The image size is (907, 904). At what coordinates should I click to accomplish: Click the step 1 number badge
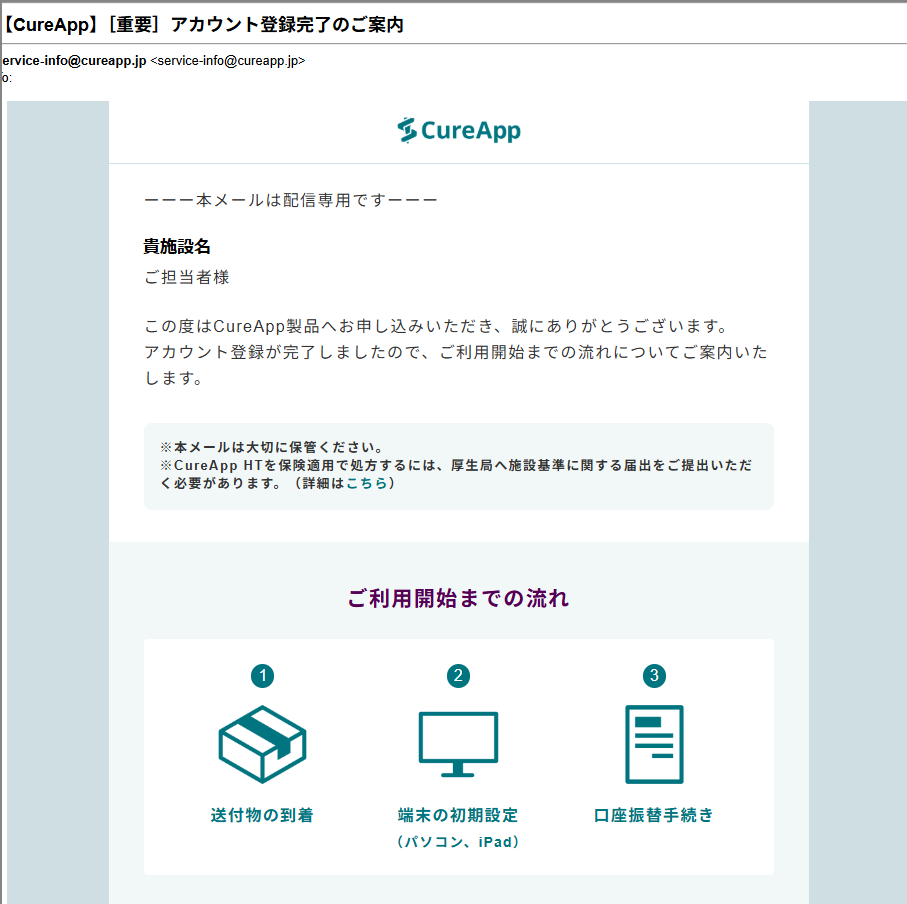click(263, 676)
